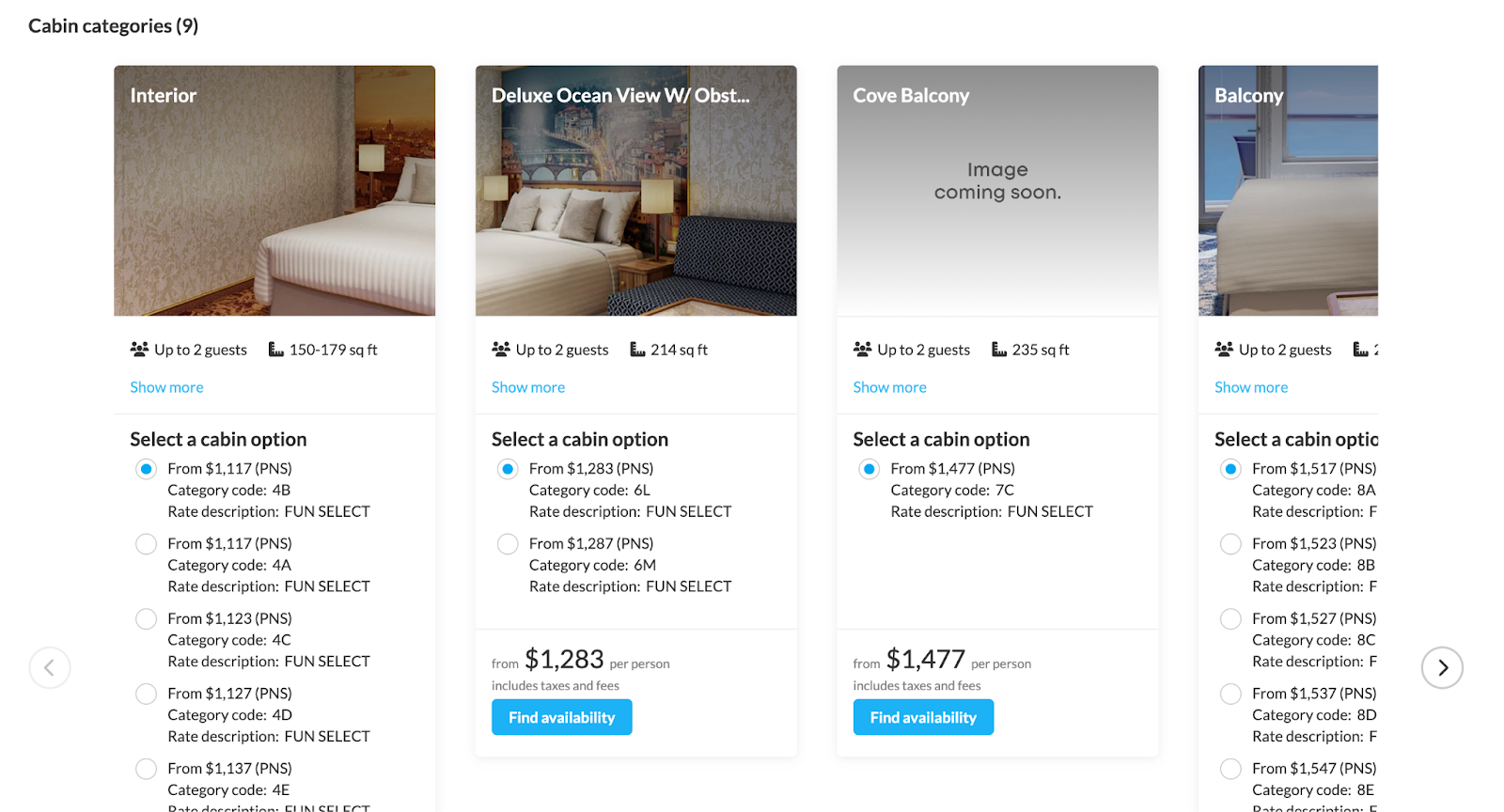Expand Show more under Cove Balcony
Screen dimensions: 1504x812
889,387
